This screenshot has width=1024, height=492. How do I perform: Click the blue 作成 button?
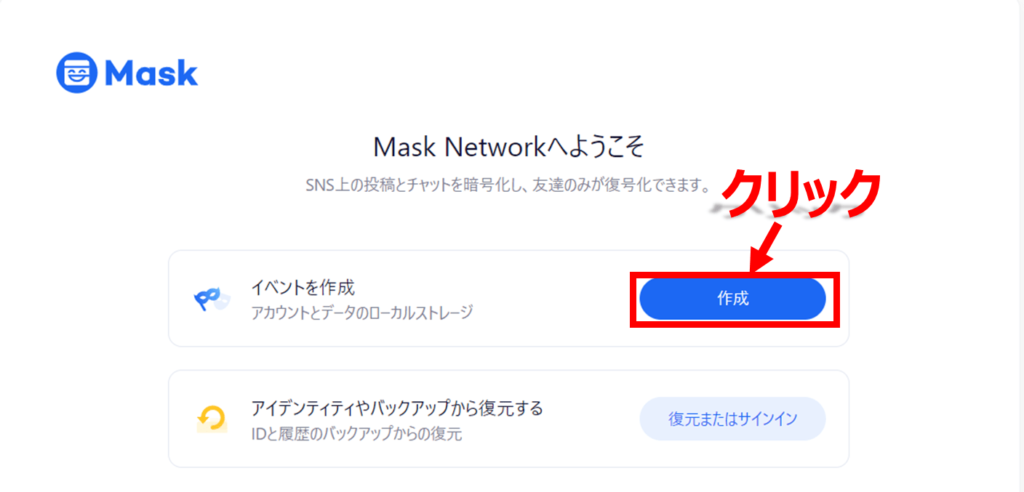pos(732,299)
